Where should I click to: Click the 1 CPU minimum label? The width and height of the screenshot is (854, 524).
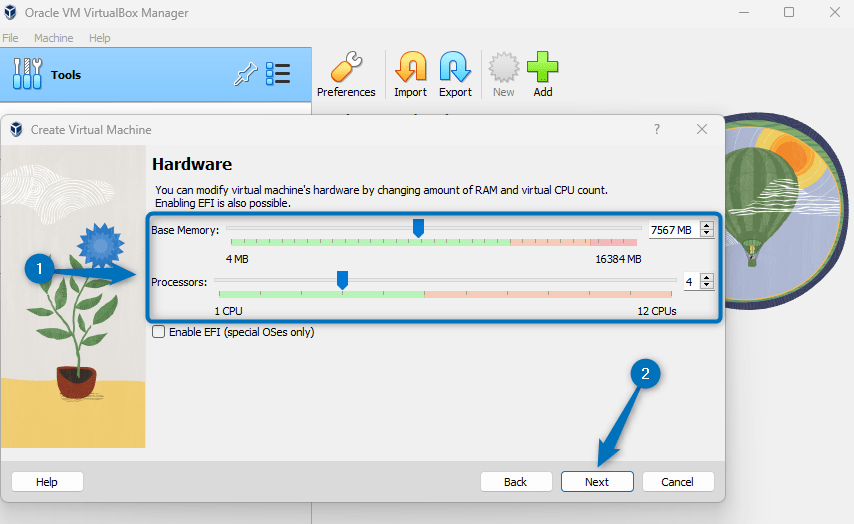tap(228, 311)
